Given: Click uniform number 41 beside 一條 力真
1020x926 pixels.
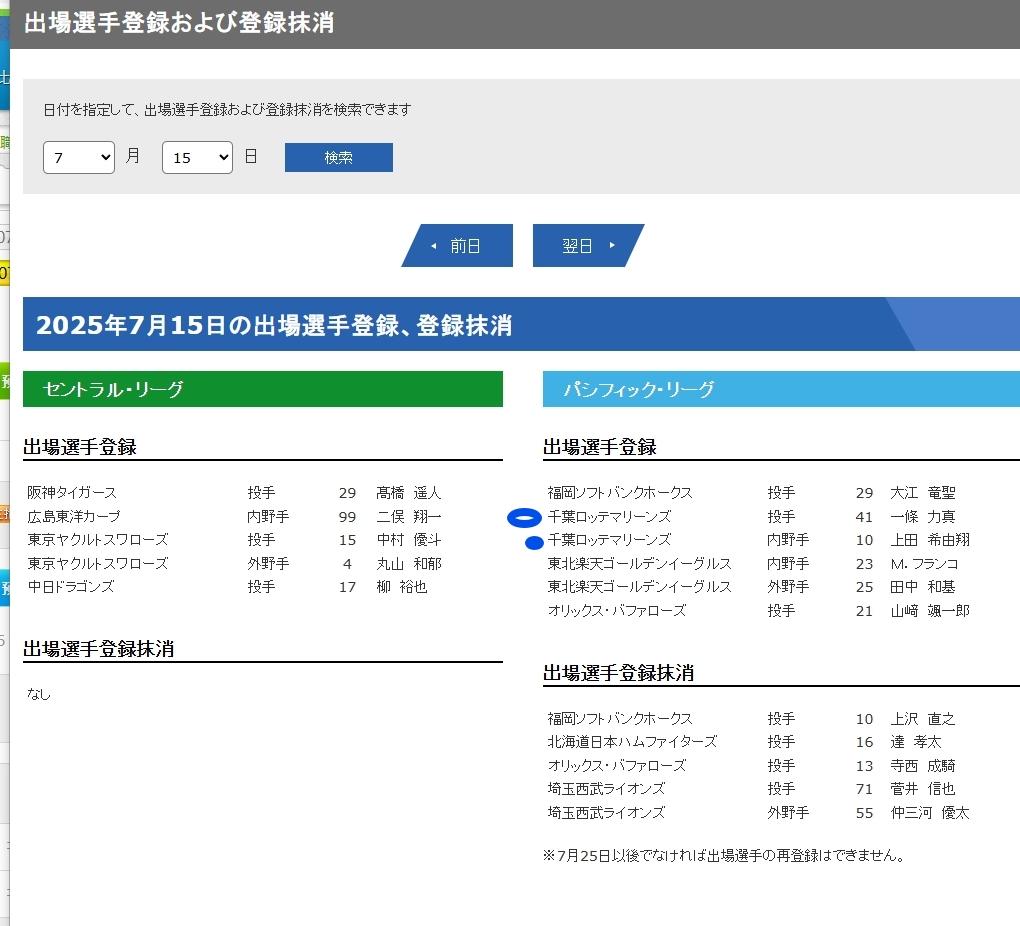Looking at the screenshot, I should click(864, 517).
